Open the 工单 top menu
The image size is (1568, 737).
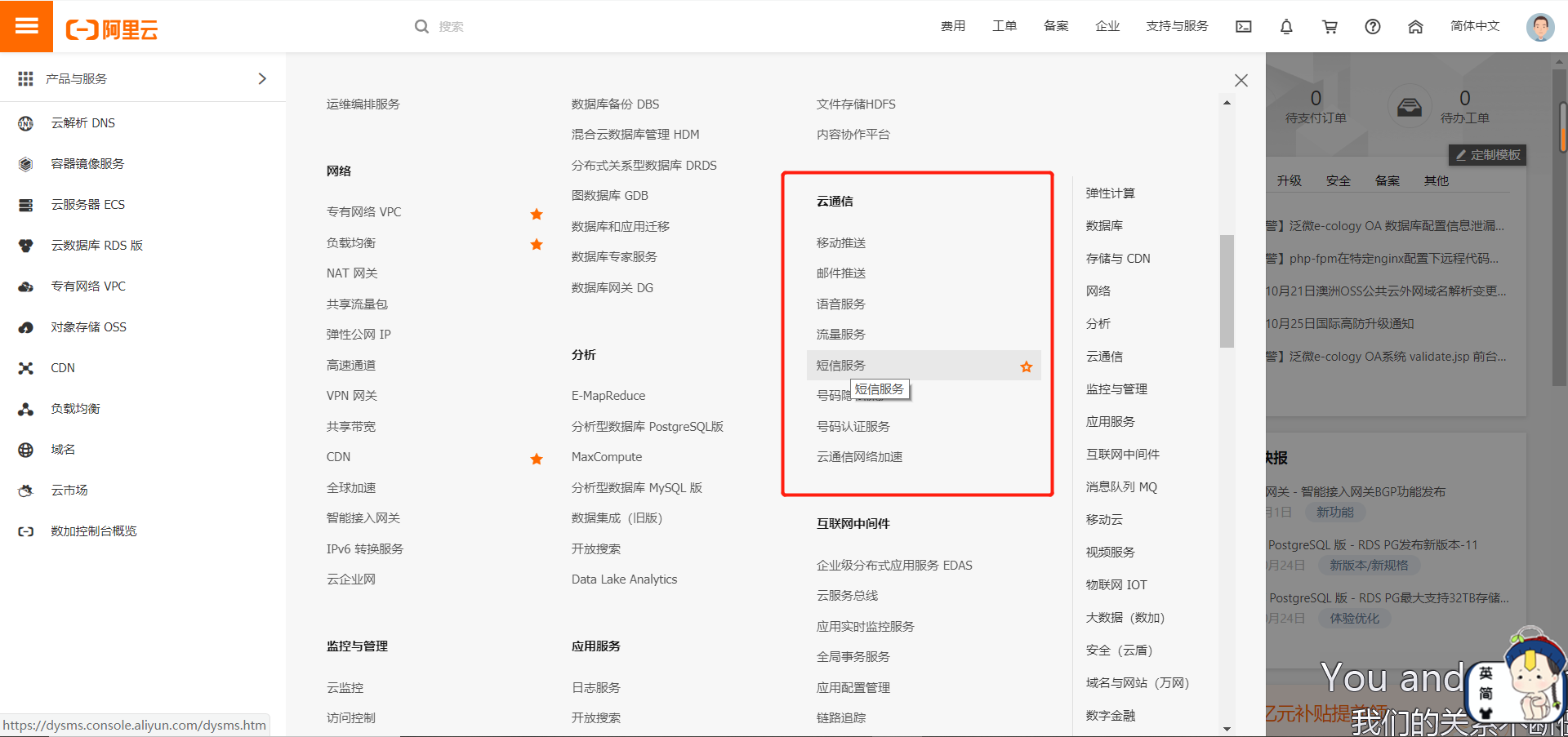pos(1004,26)
